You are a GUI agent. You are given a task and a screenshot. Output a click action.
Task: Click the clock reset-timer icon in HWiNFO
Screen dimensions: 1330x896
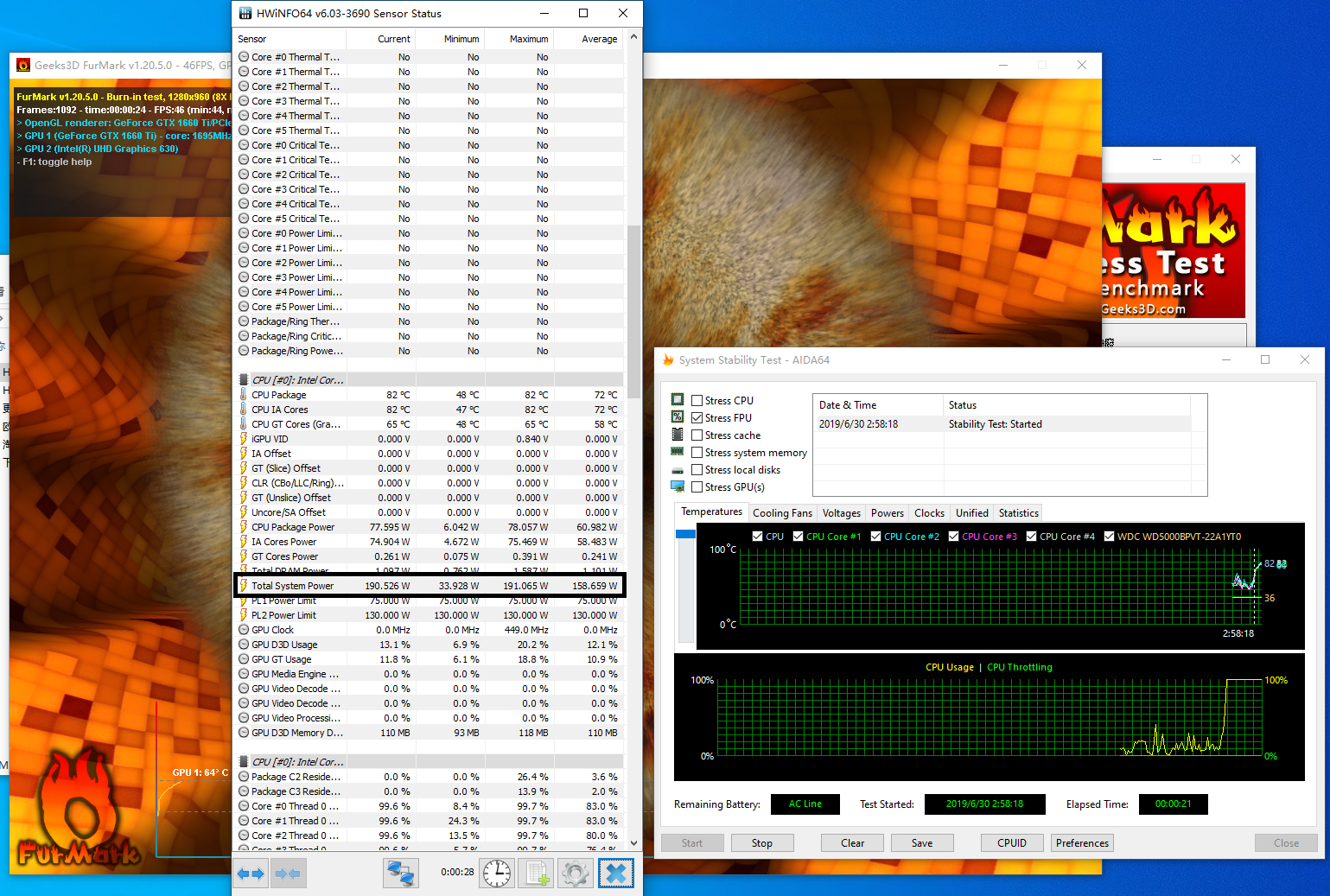[x=497, y=874]
